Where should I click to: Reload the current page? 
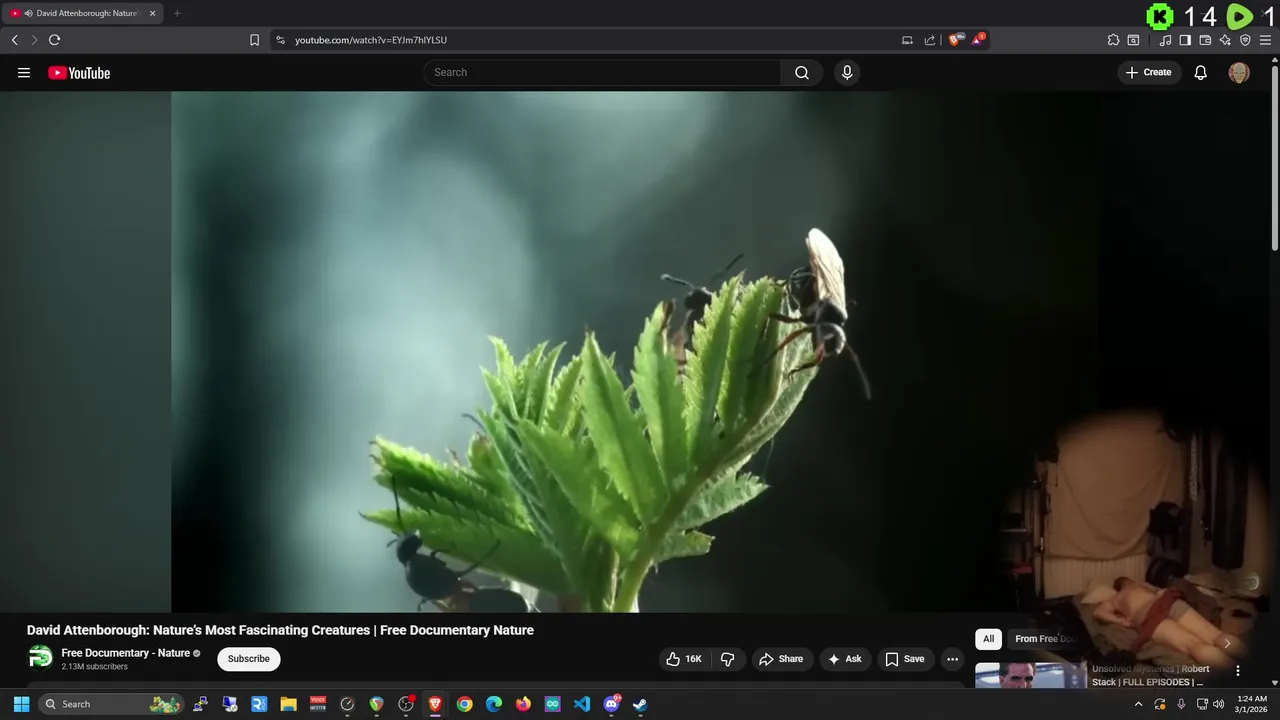pyautogui.click(x=54, y=40)
